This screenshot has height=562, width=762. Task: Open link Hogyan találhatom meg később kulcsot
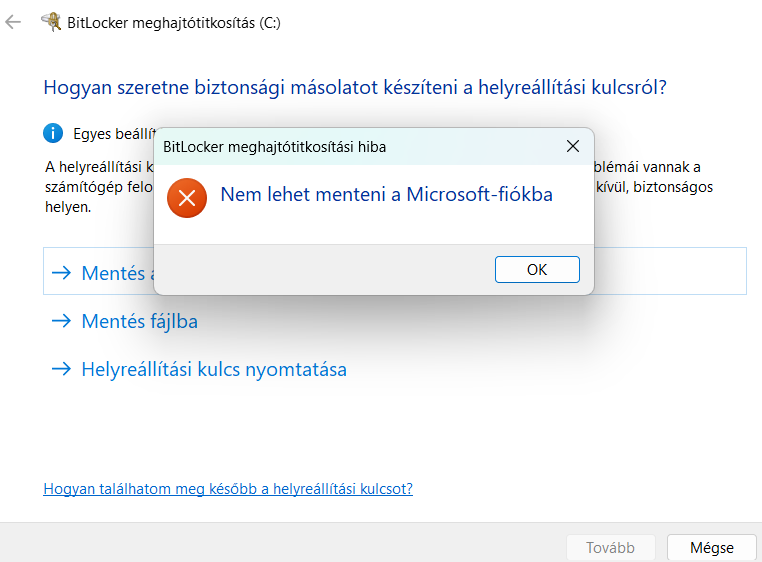pos(228,489)
